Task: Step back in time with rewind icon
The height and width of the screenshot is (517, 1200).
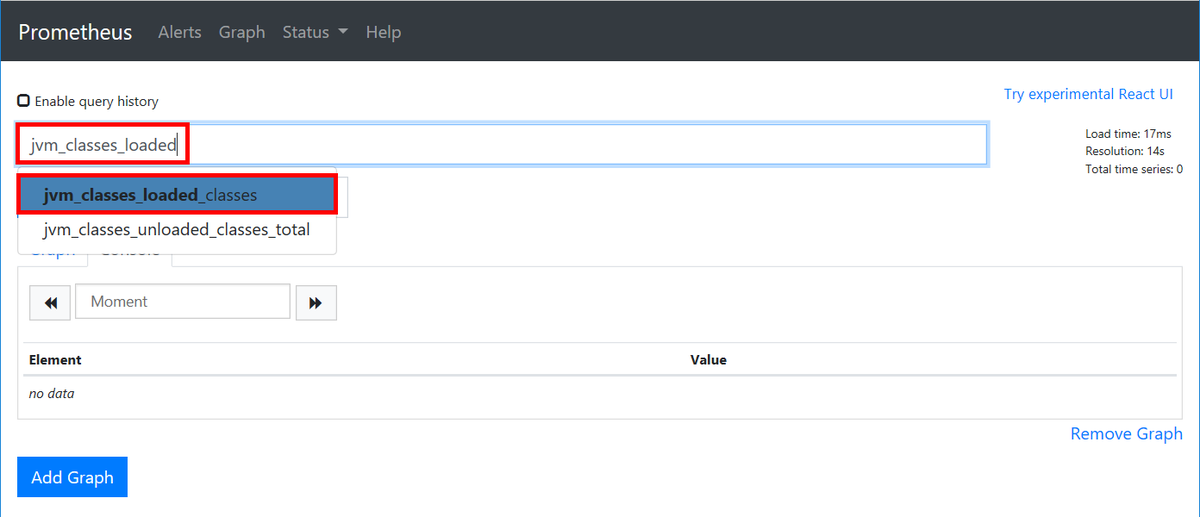Action: (50, 302)
